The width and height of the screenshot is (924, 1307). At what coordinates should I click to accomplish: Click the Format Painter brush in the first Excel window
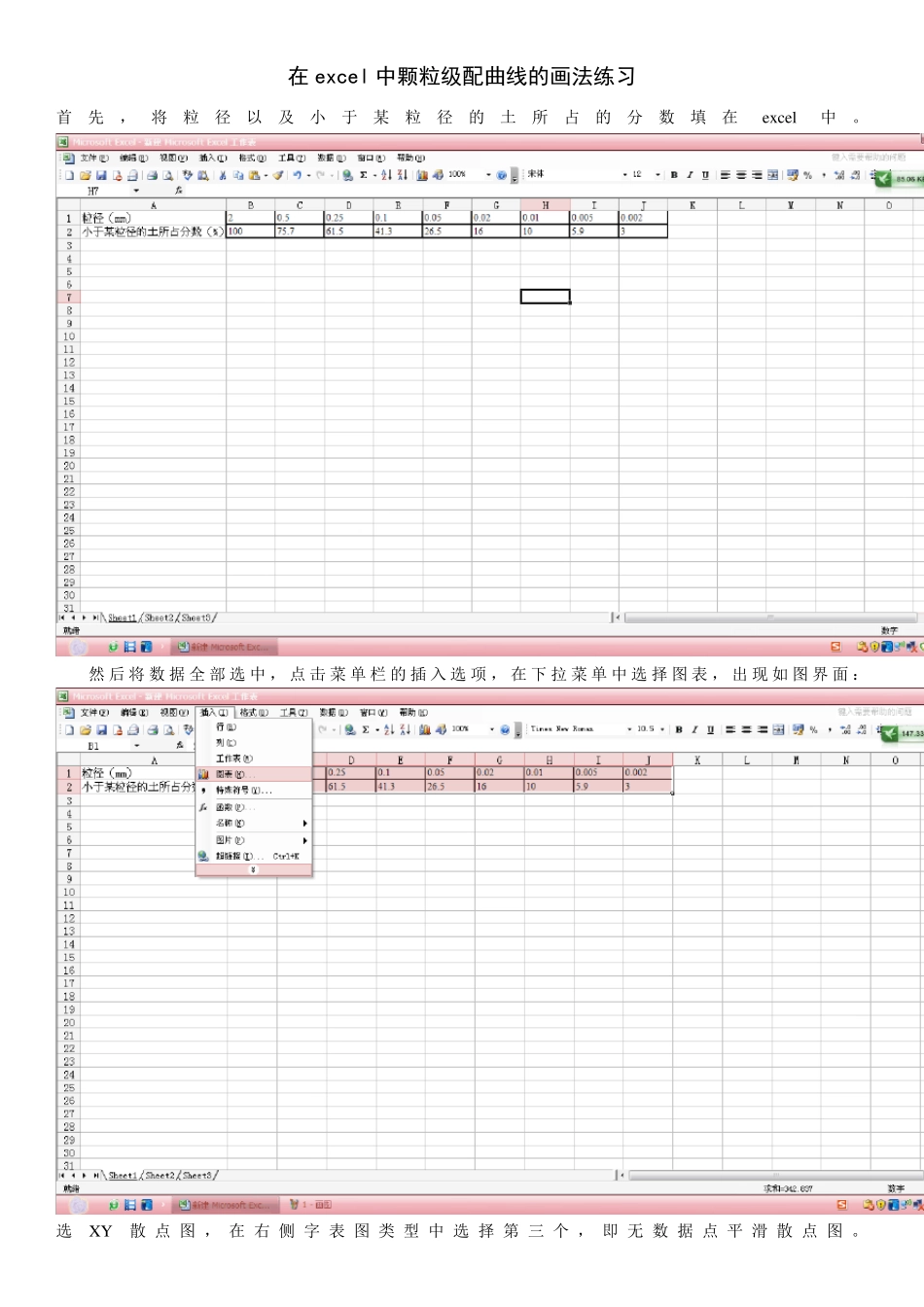[x=278, y=175]
